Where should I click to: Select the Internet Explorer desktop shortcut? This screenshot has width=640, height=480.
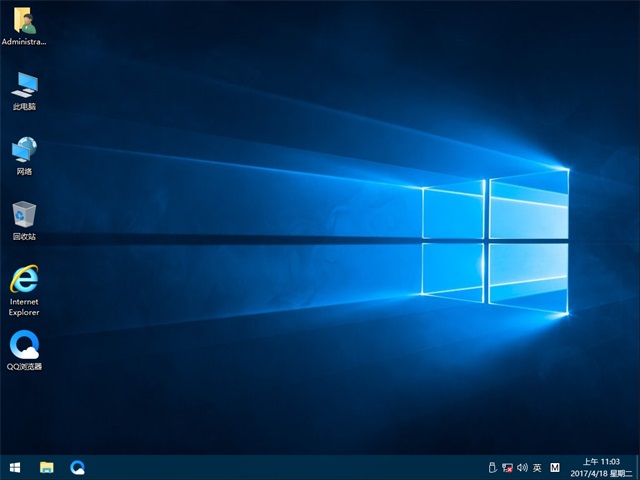pos(25,279)
